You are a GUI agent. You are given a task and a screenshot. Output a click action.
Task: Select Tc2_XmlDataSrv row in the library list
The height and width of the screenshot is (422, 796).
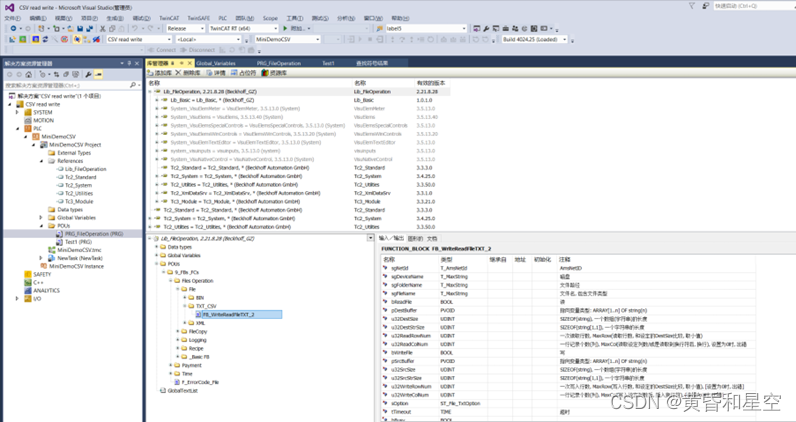298,193
